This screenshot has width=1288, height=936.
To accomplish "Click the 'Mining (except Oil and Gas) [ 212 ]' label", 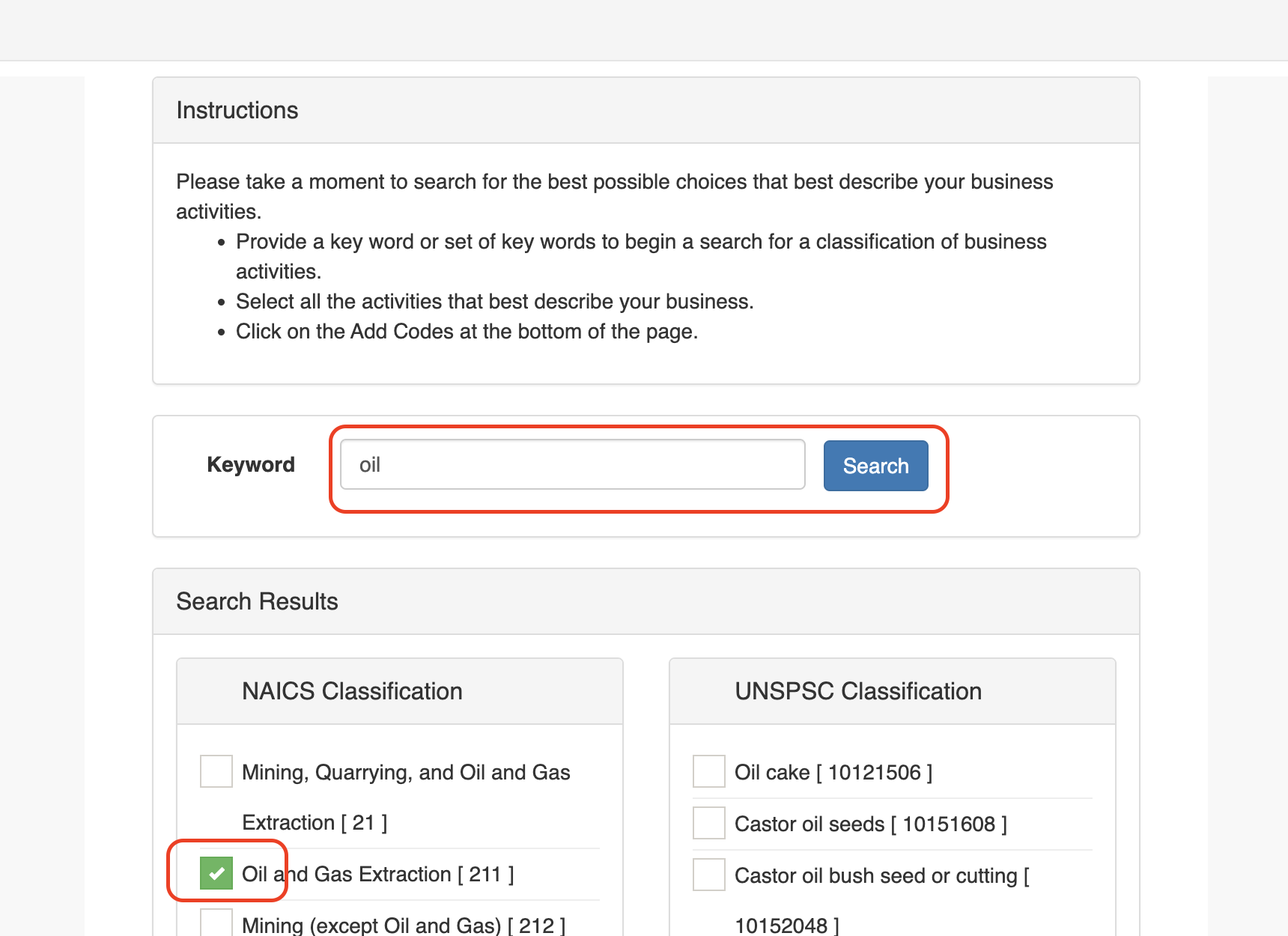I will [x=403, y=926].
